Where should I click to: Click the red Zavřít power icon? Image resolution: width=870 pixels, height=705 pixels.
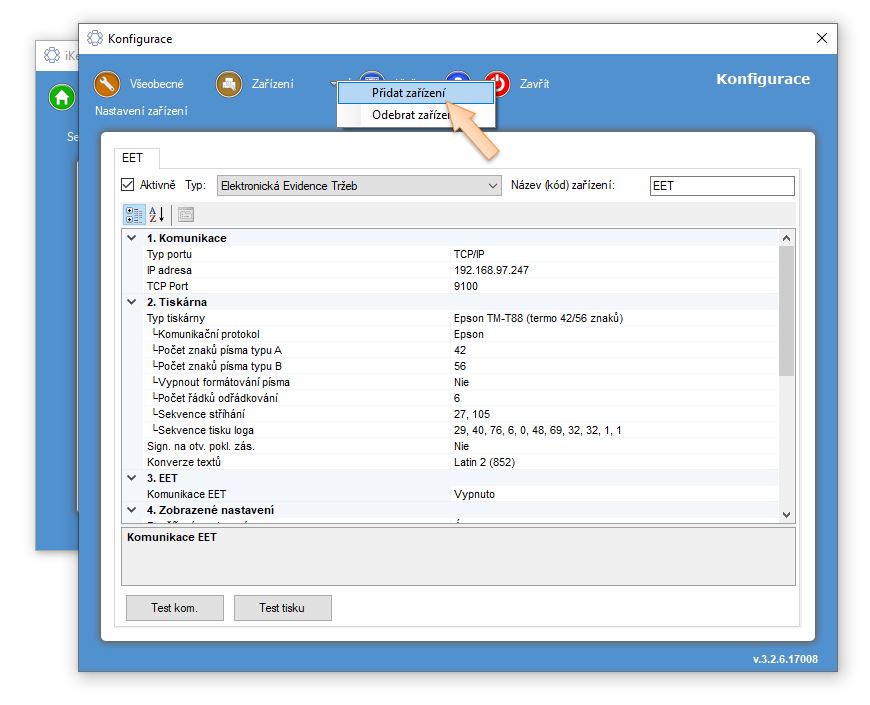tap(497, 84)
